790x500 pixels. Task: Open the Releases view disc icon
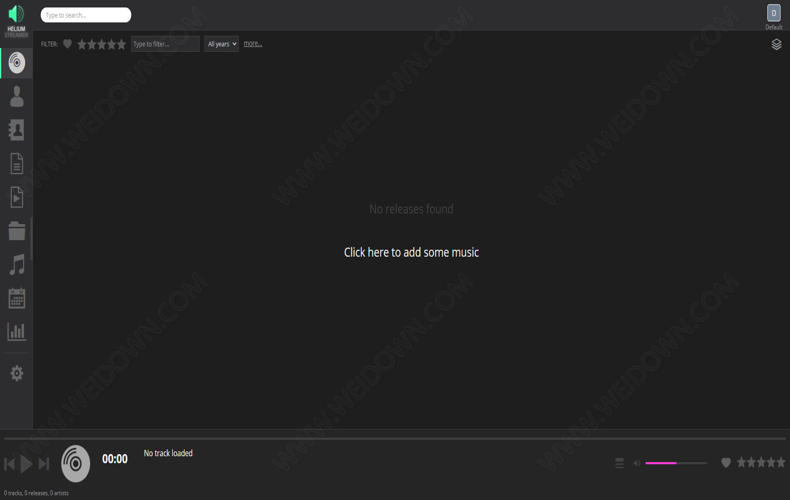tap(17, 63)
